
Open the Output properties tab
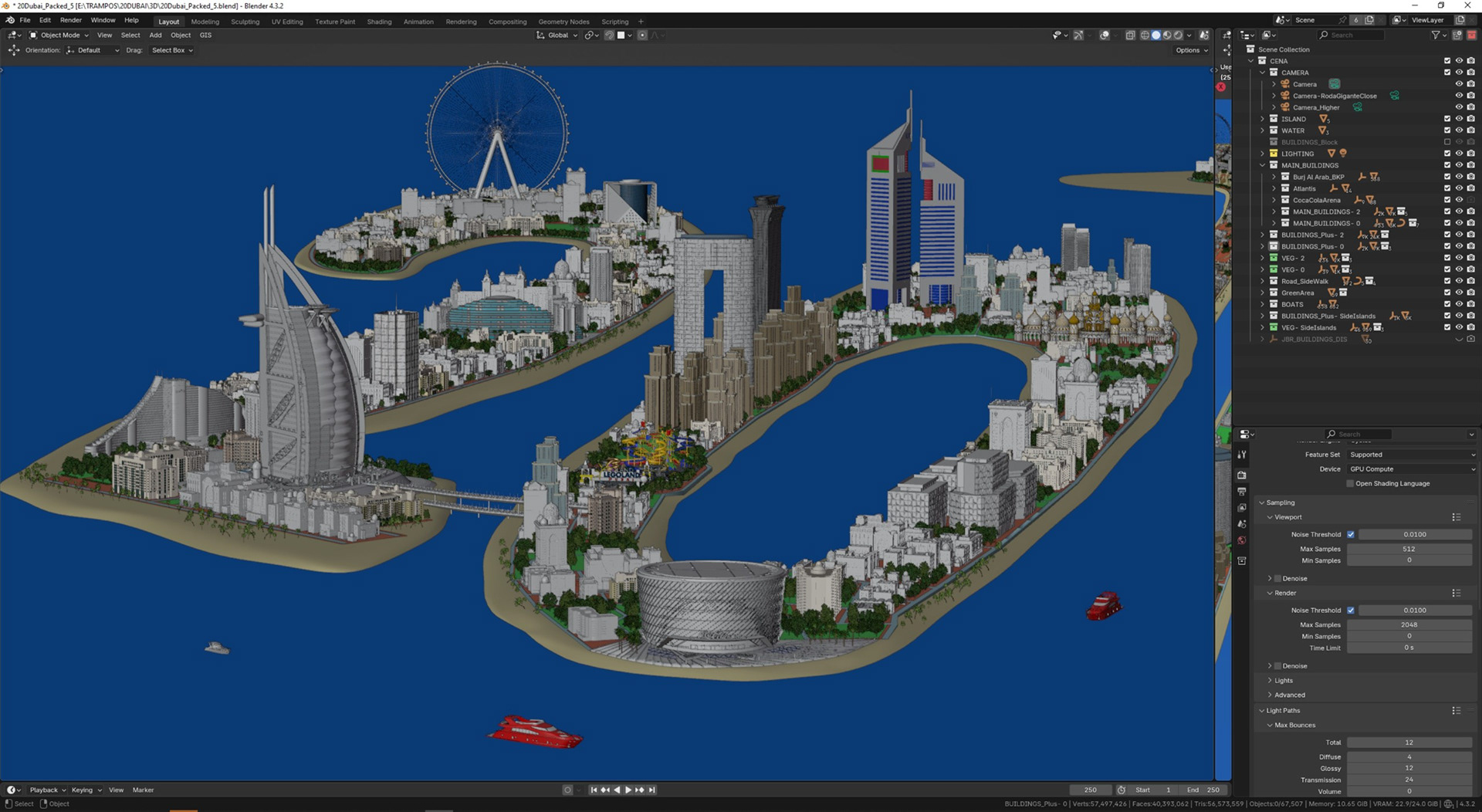[1242, 492]
